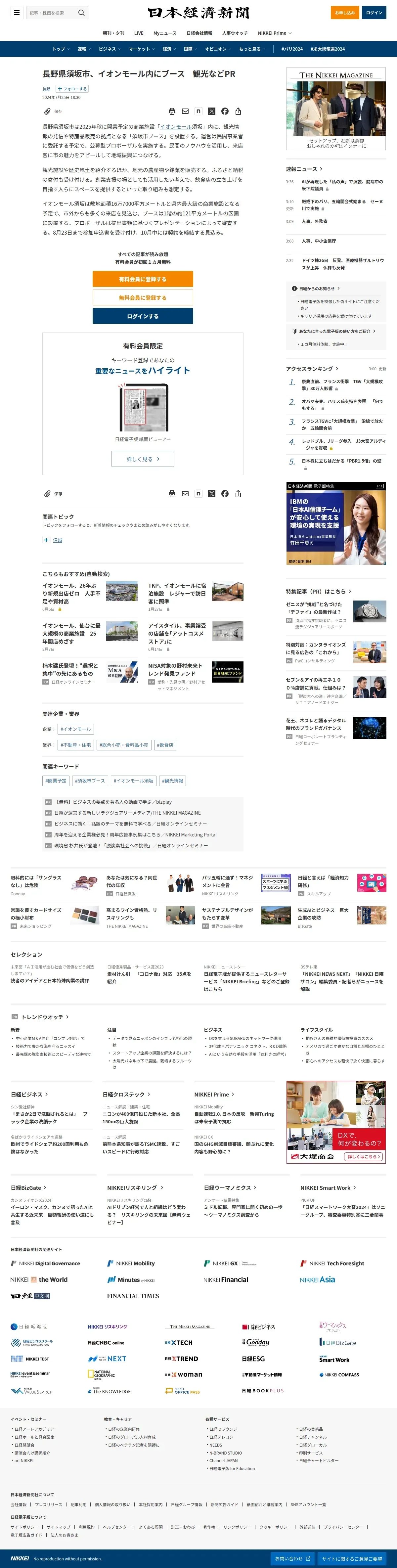The image size is (397, 1568).
Task: Click the external-link icon in お問い合わせ
Action: (x=308, y=1558)
